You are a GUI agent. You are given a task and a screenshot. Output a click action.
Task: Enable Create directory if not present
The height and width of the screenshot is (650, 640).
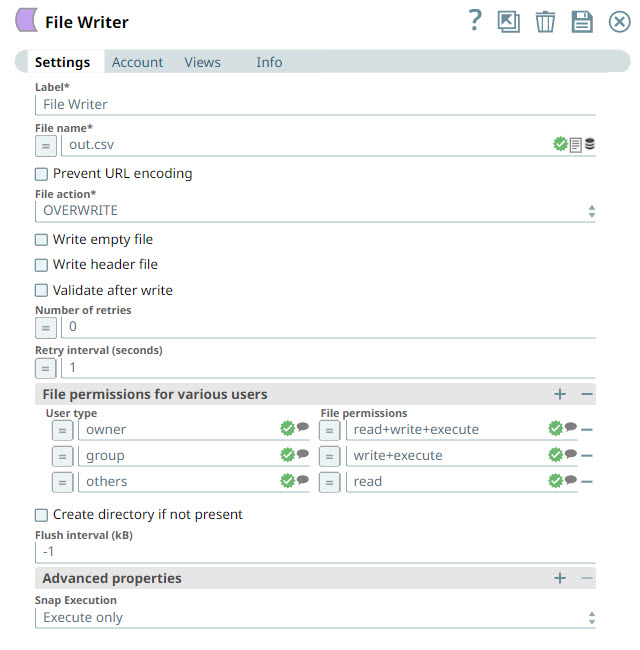(x=42, y=515)
